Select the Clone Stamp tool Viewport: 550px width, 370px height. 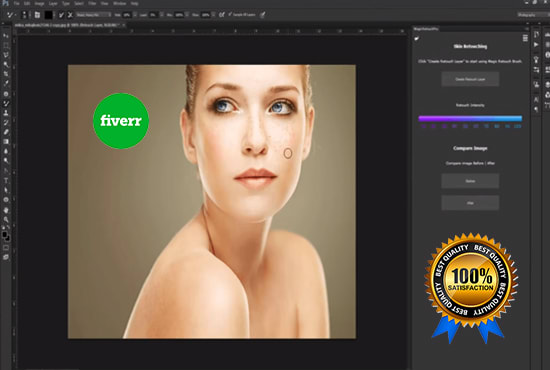pyautogui.click(x=6, y=113)
